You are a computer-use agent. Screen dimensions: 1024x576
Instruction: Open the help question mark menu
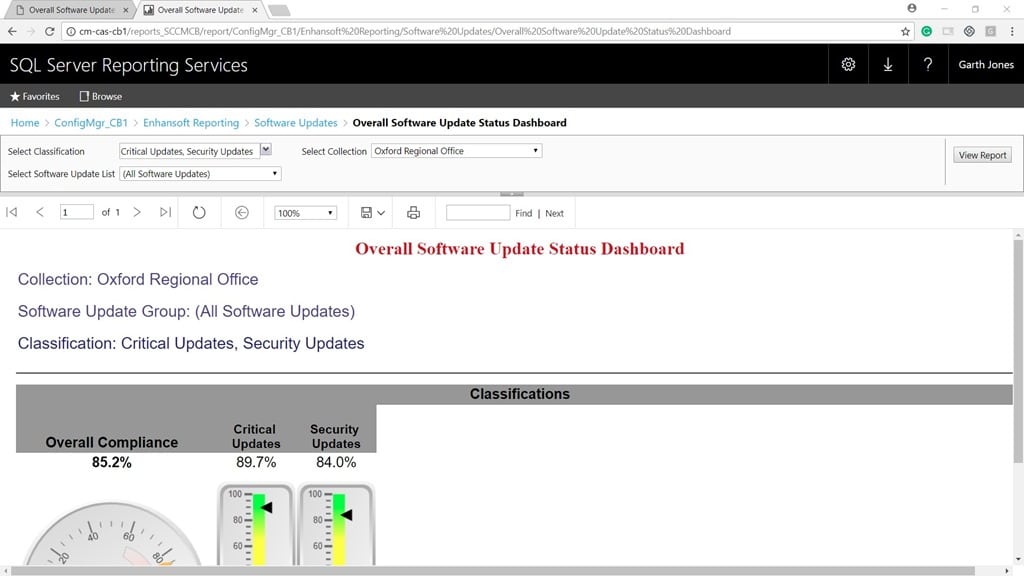pyautogui.click(x=928, y=65)
